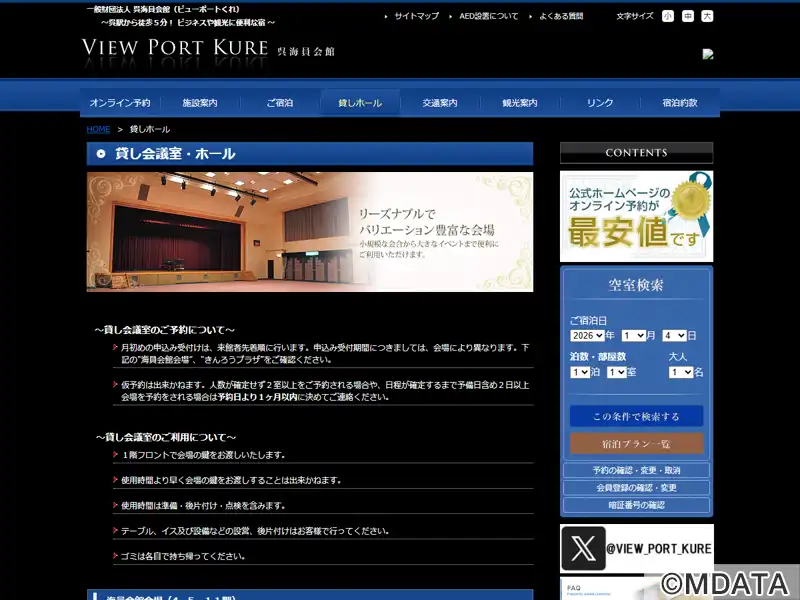Image resolution: width=800 pixels, height=600 pixels.
Task: Open the 貸しホール navigation tab
Action: tap(360, 103)
